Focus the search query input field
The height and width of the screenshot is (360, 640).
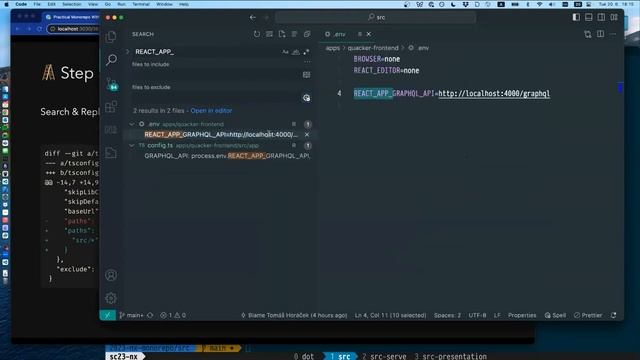click(206, 52)
